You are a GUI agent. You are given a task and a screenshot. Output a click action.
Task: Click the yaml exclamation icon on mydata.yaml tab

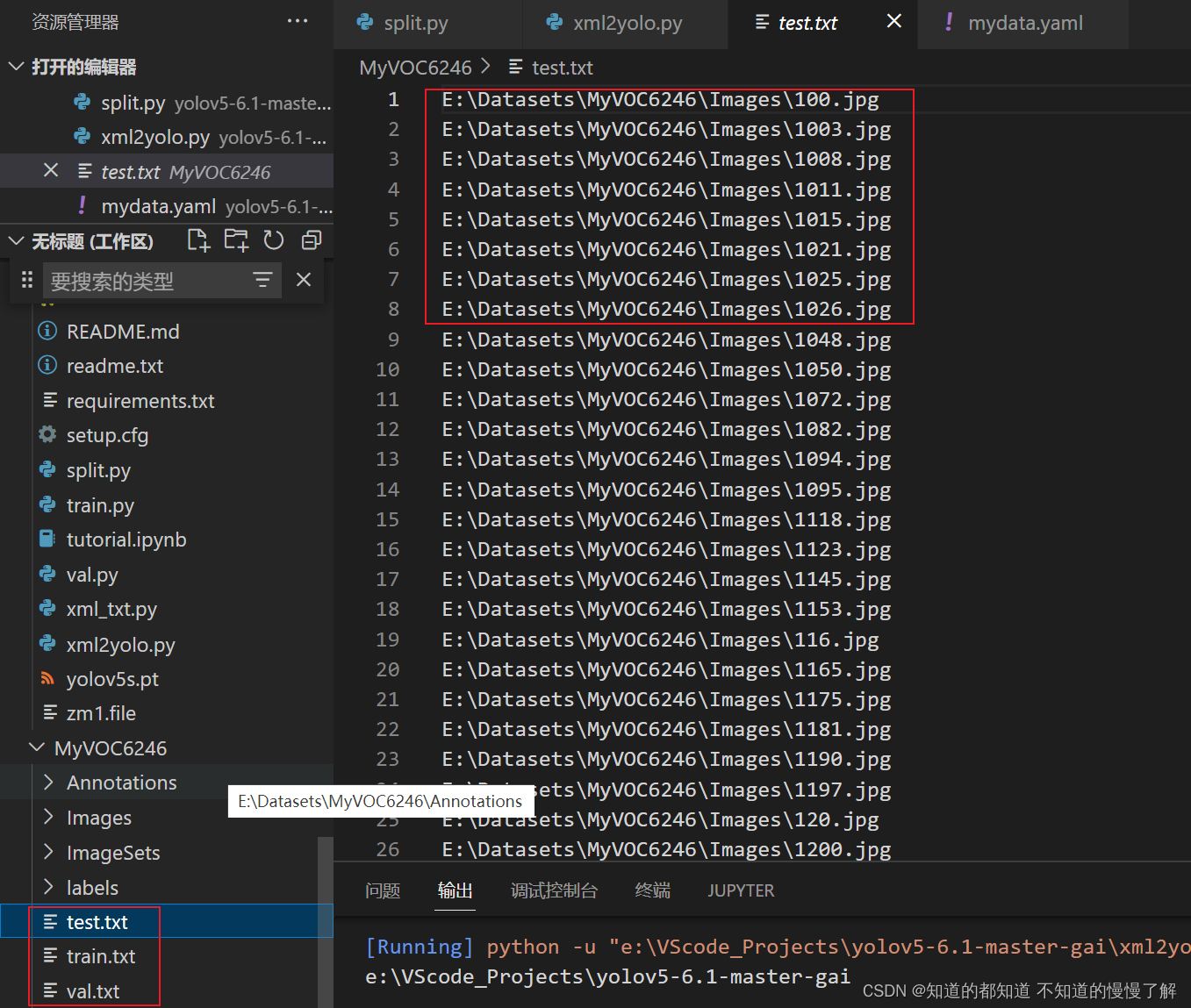[x=949, y=22]
